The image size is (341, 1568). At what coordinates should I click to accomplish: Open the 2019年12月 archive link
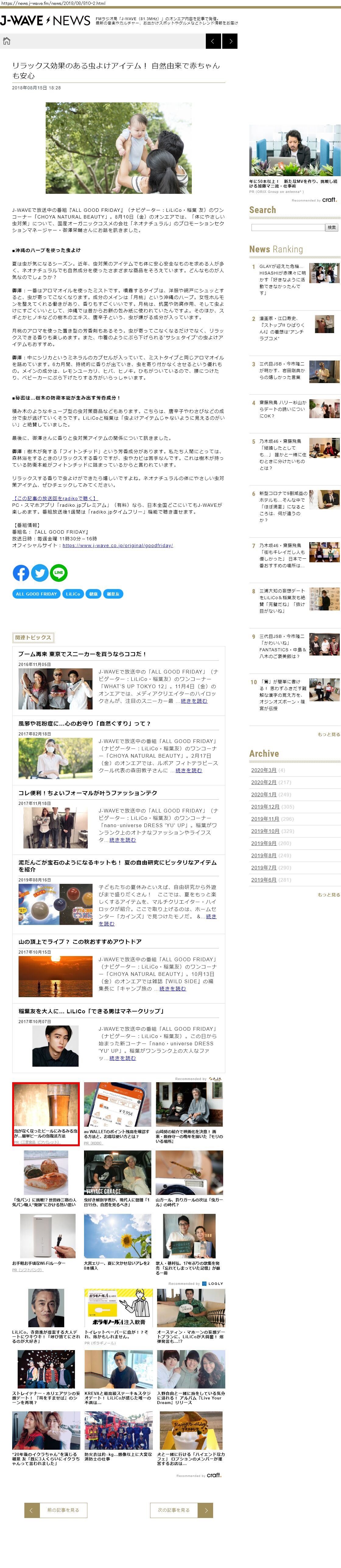[x=265, y=806]
